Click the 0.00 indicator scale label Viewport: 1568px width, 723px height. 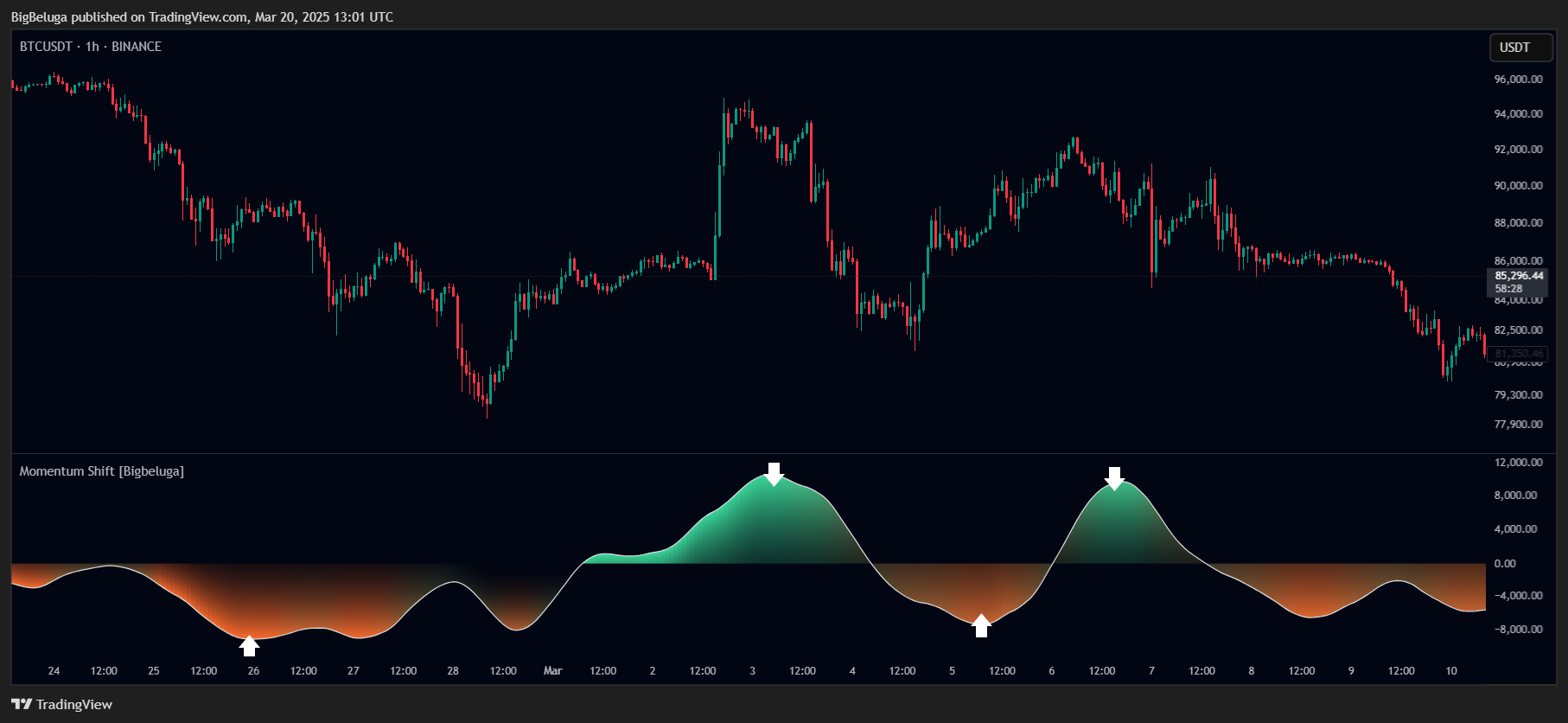click(1505, 564)
